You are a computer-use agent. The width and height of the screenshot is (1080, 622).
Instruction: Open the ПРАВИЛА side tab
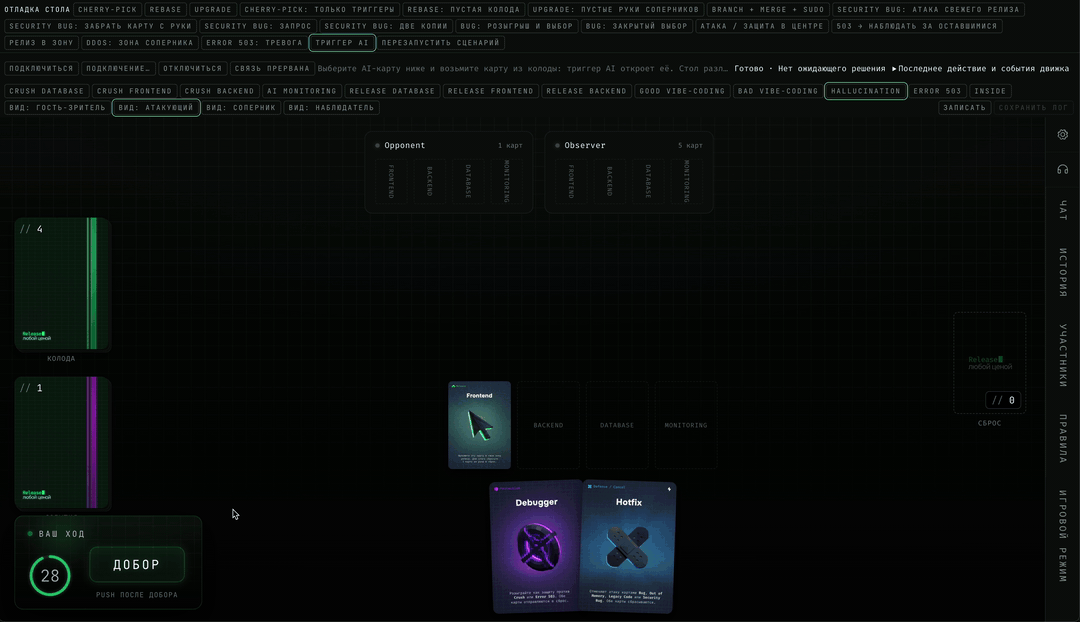pos(1063,439)
